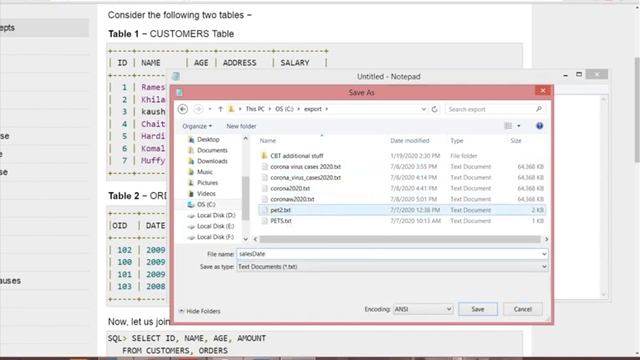
Task: Collapse folders with Hide Folders
Action: click(200, 311)
